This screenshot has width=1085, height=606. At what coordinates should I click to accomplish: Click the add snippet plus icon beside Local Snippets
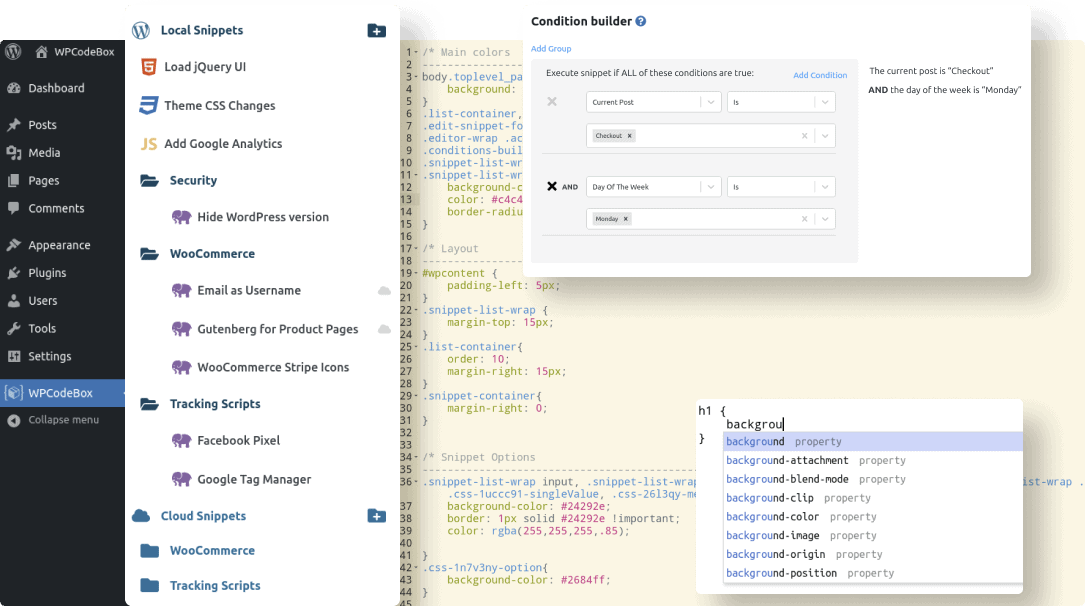point(377,30)
